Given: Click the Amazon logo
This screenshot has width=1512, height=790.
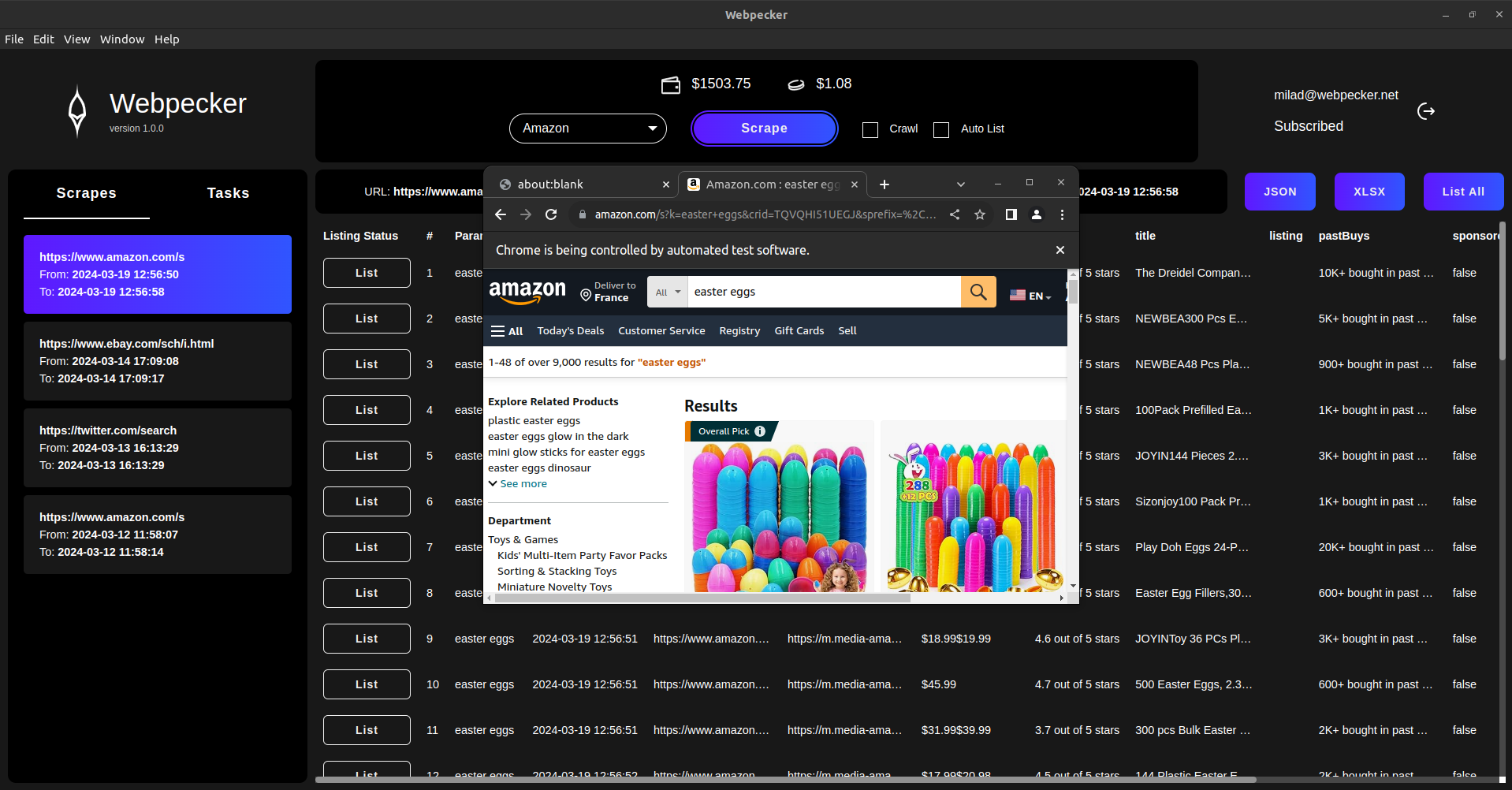Looking at the screenshot, I should click(x=527, y=293).
